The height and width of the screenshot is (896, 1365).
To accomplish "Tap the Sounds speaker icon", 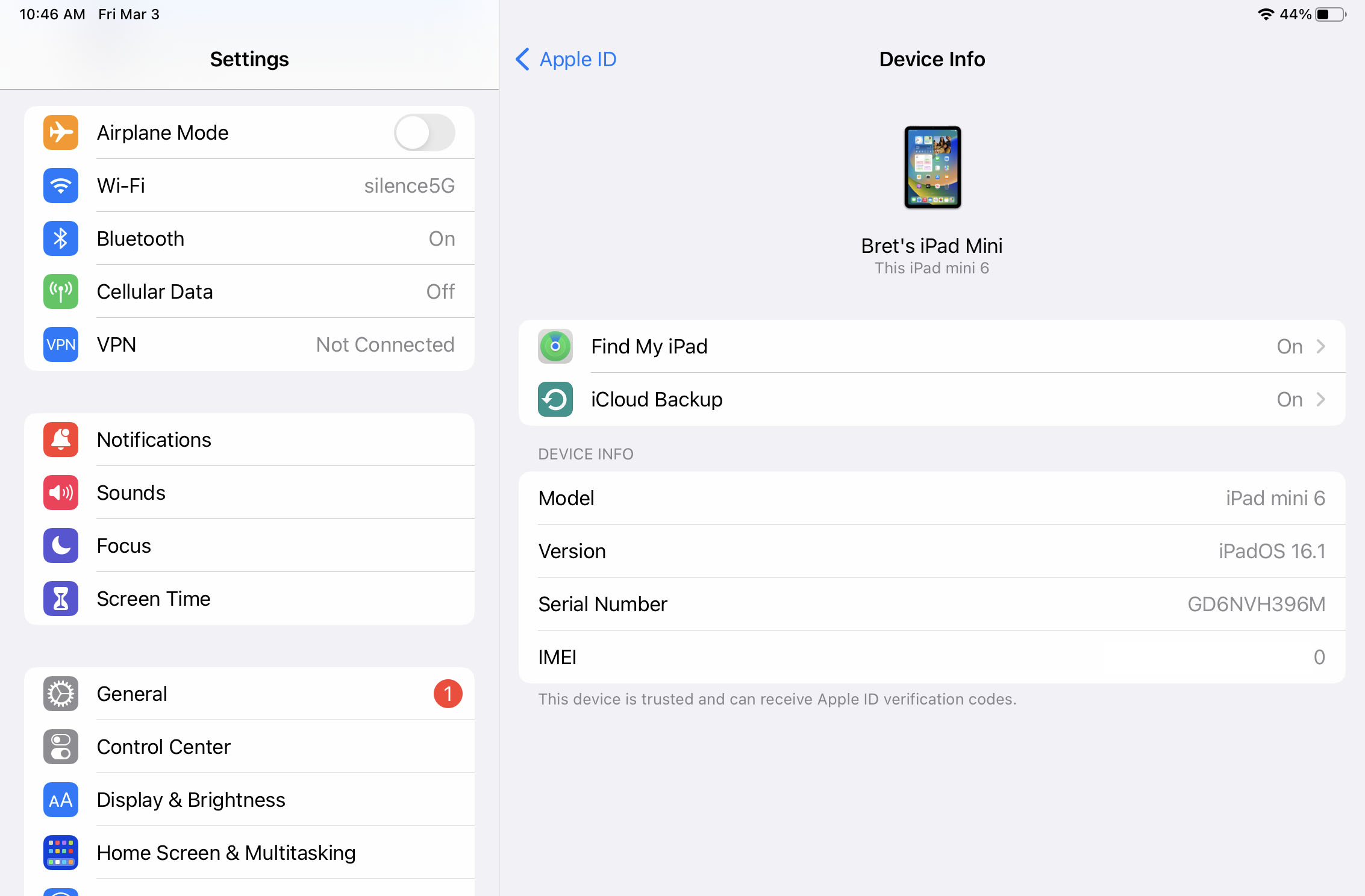I will (61, 493).
